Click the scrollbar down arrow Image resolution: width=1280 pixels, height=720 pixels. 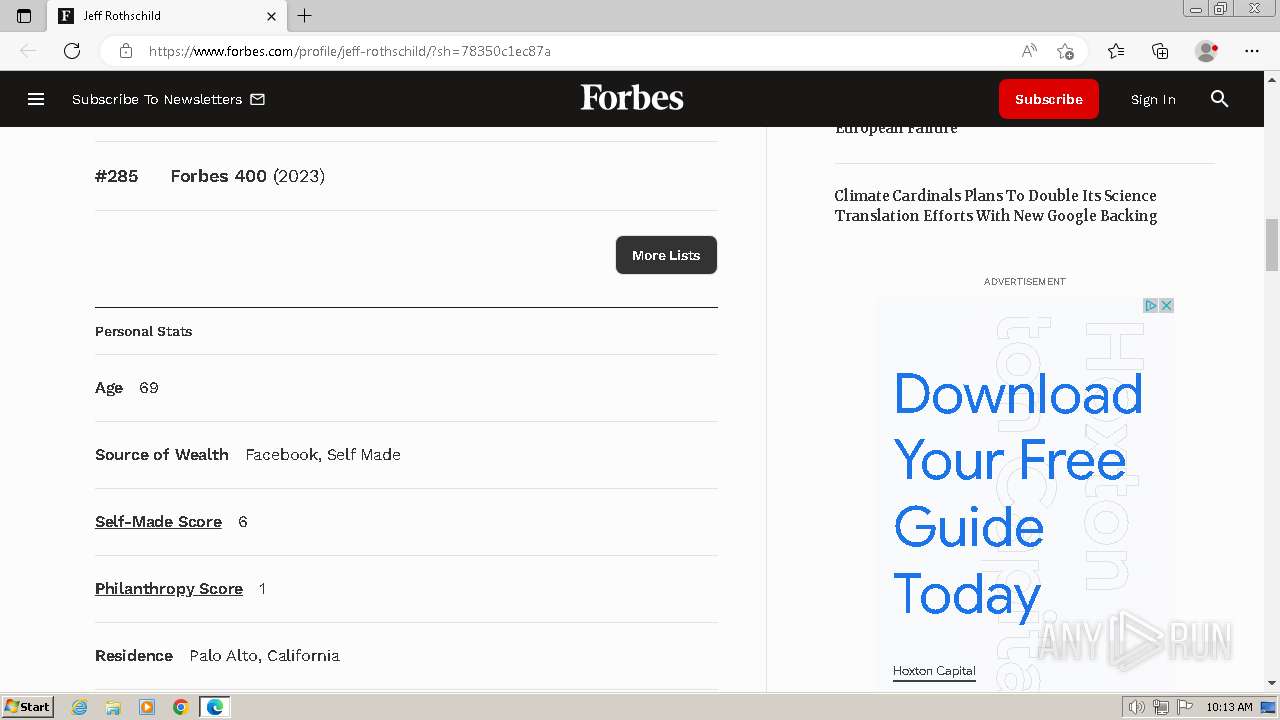1272,684
